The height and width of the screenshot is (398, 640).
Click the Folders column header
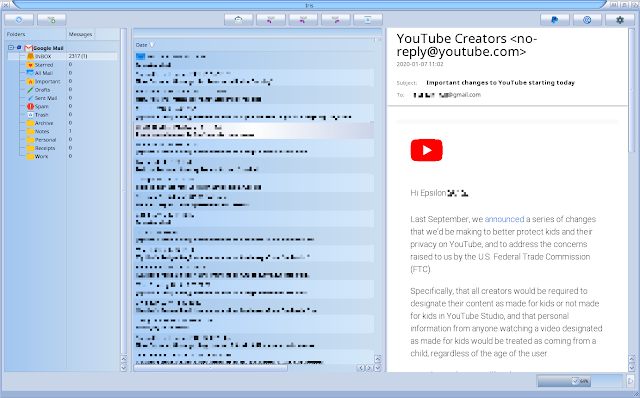(35, 34)
